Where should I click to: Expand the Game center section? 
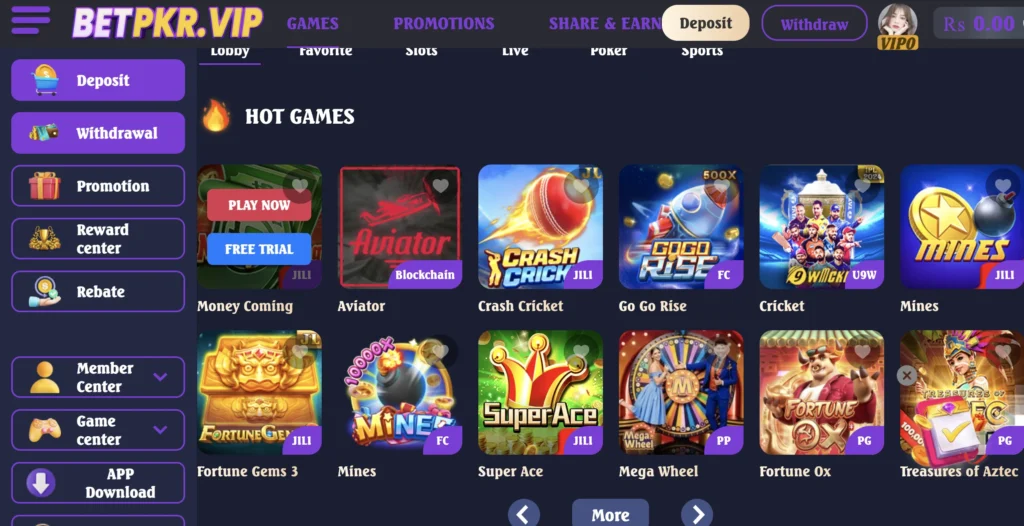click(98, 430)
